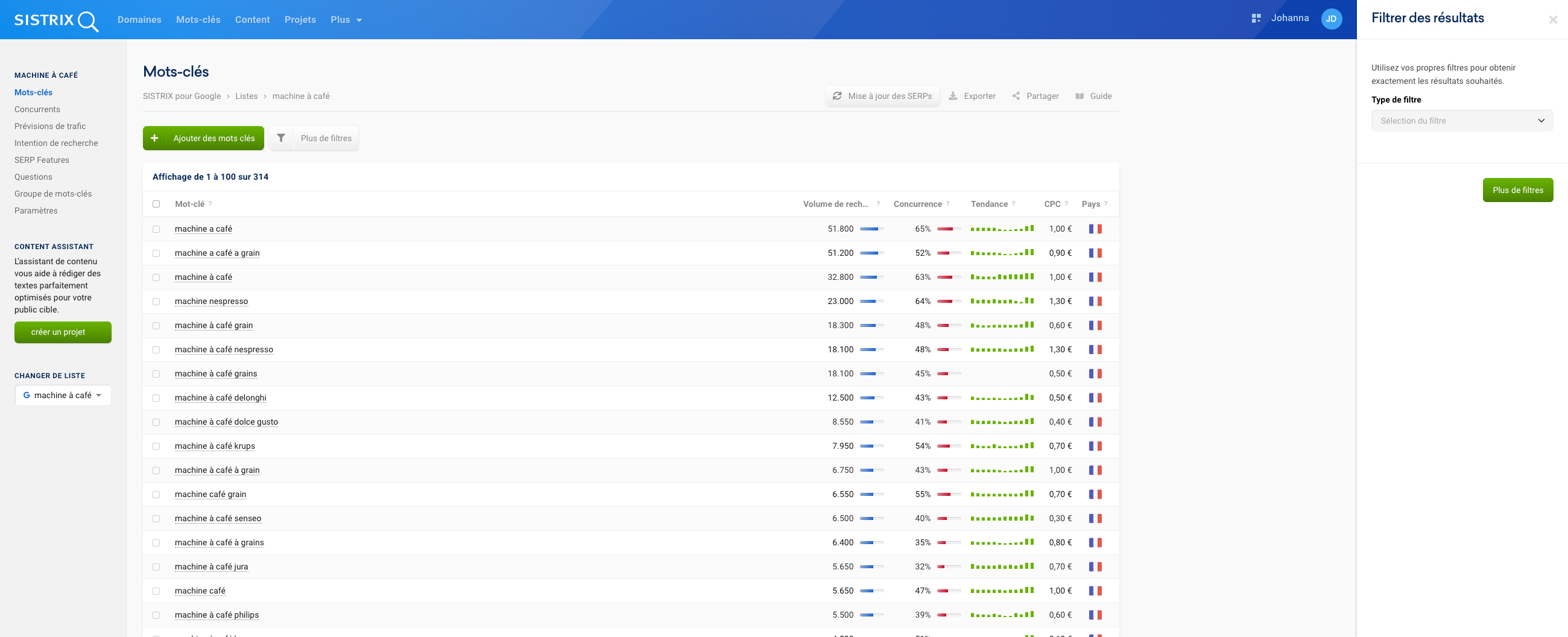Click the funnel filter icon
The image size is (1568, 637).
pos(280,138)
